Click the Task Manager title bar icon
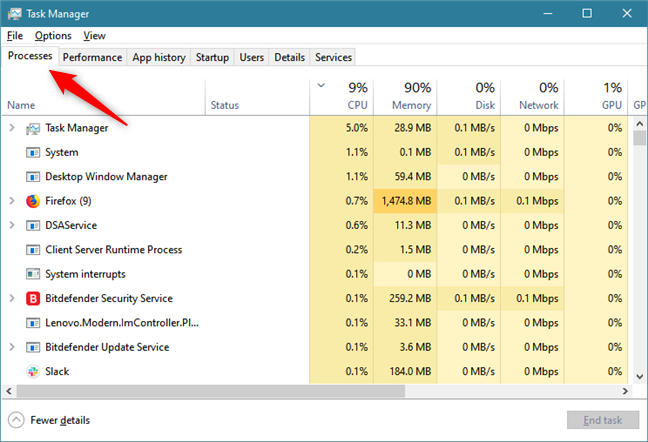The height and width of the screenshot is (442, 648). pos(14,14)
